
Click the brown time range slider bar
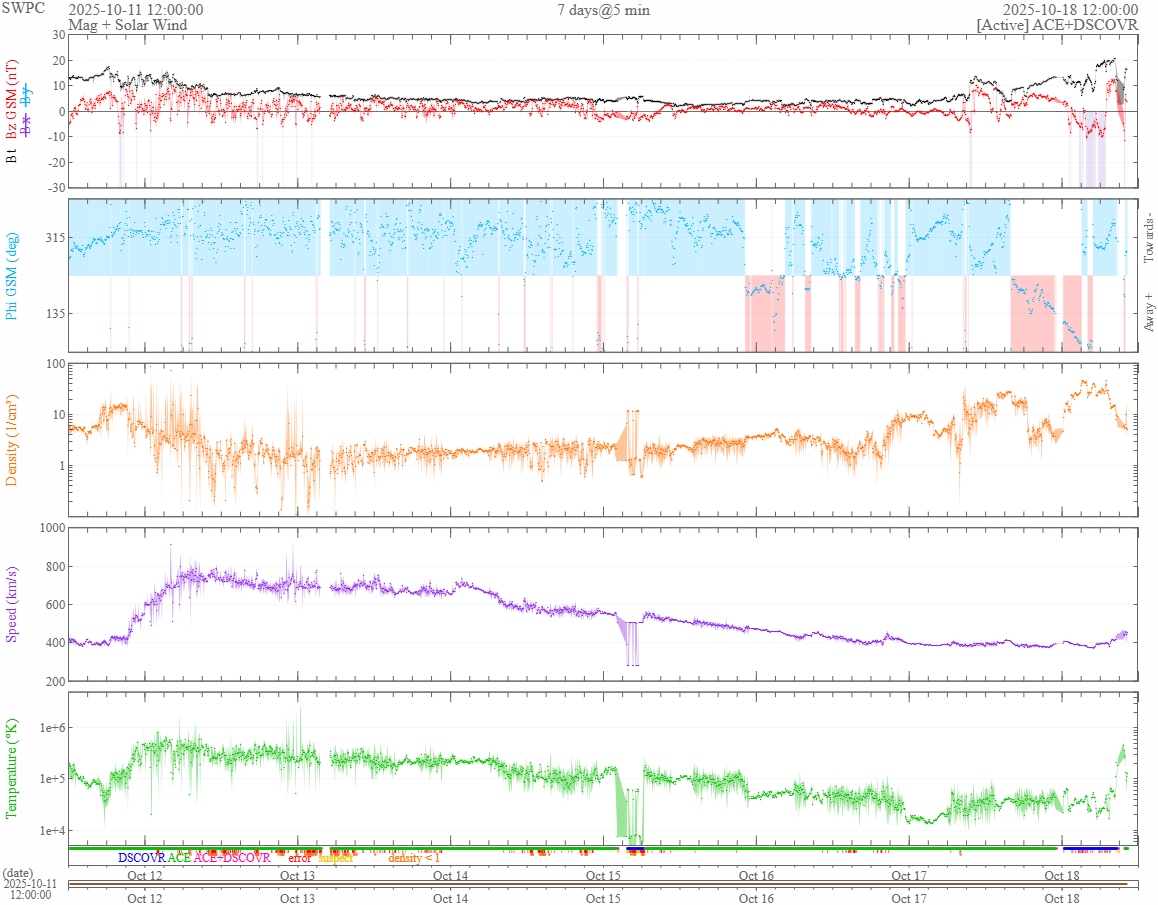coord(598,884)
